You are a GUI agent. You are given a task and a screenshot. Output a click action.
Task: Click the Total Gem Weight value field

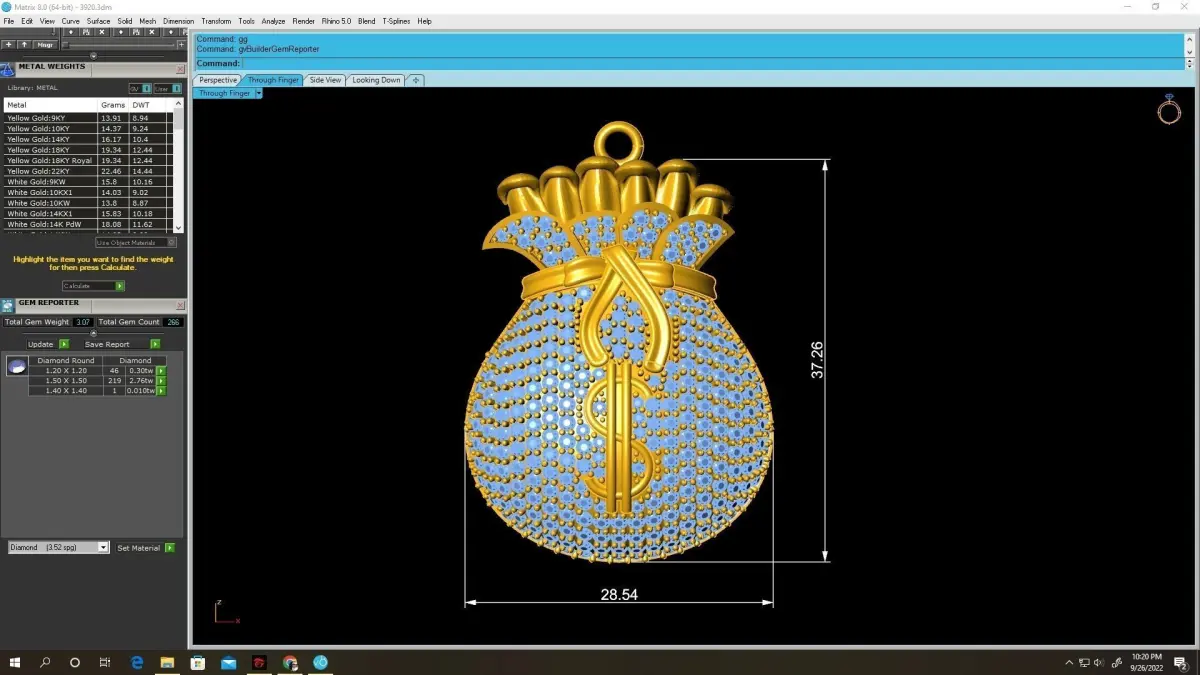pos(83,322)
